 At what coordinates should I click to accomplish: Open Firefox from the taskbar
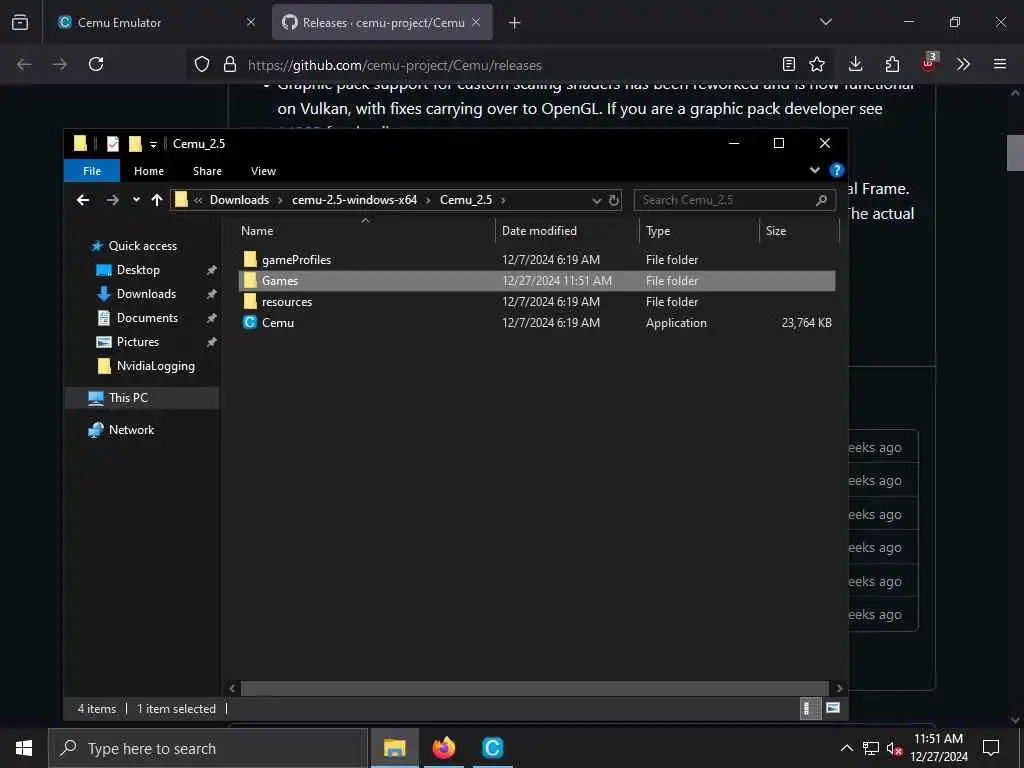point(443,748)
